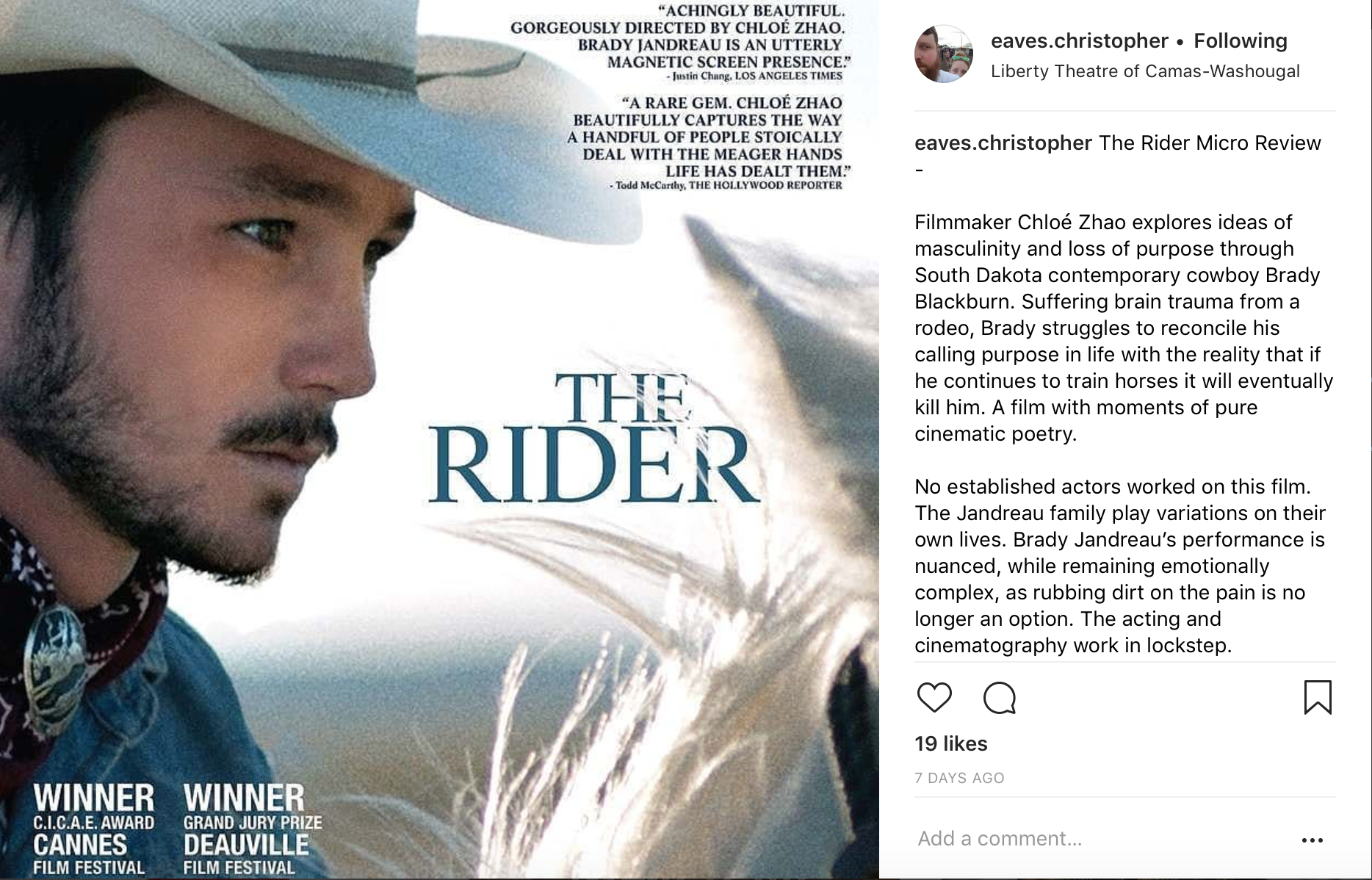Click the Los Angeles Times quote on poster
1372x880 pixels.
click(676, 41)
